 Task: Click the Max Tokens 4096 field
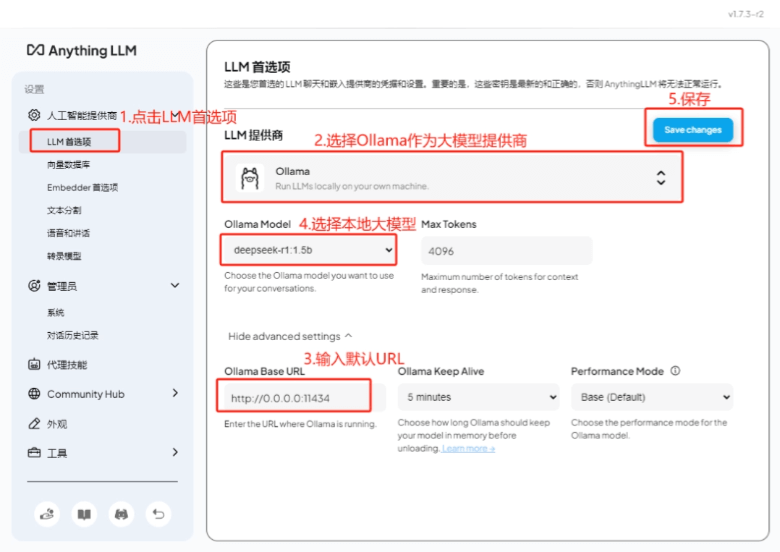pyautogui.click(x=507, y=251)
